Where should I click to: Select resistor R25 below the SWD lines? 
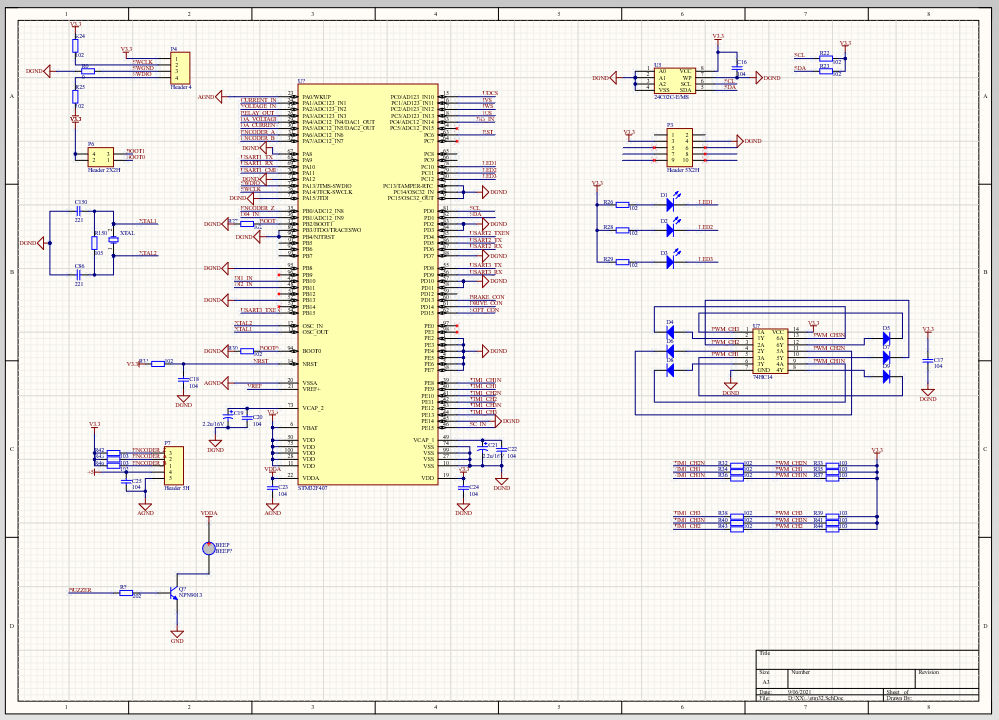[75, 96]
